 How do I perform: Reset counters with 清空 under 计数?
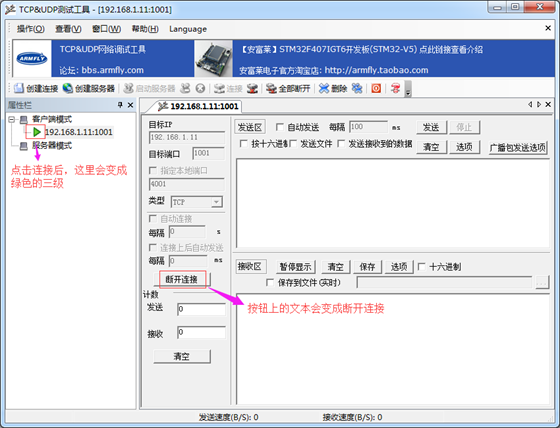coord(182,356)
